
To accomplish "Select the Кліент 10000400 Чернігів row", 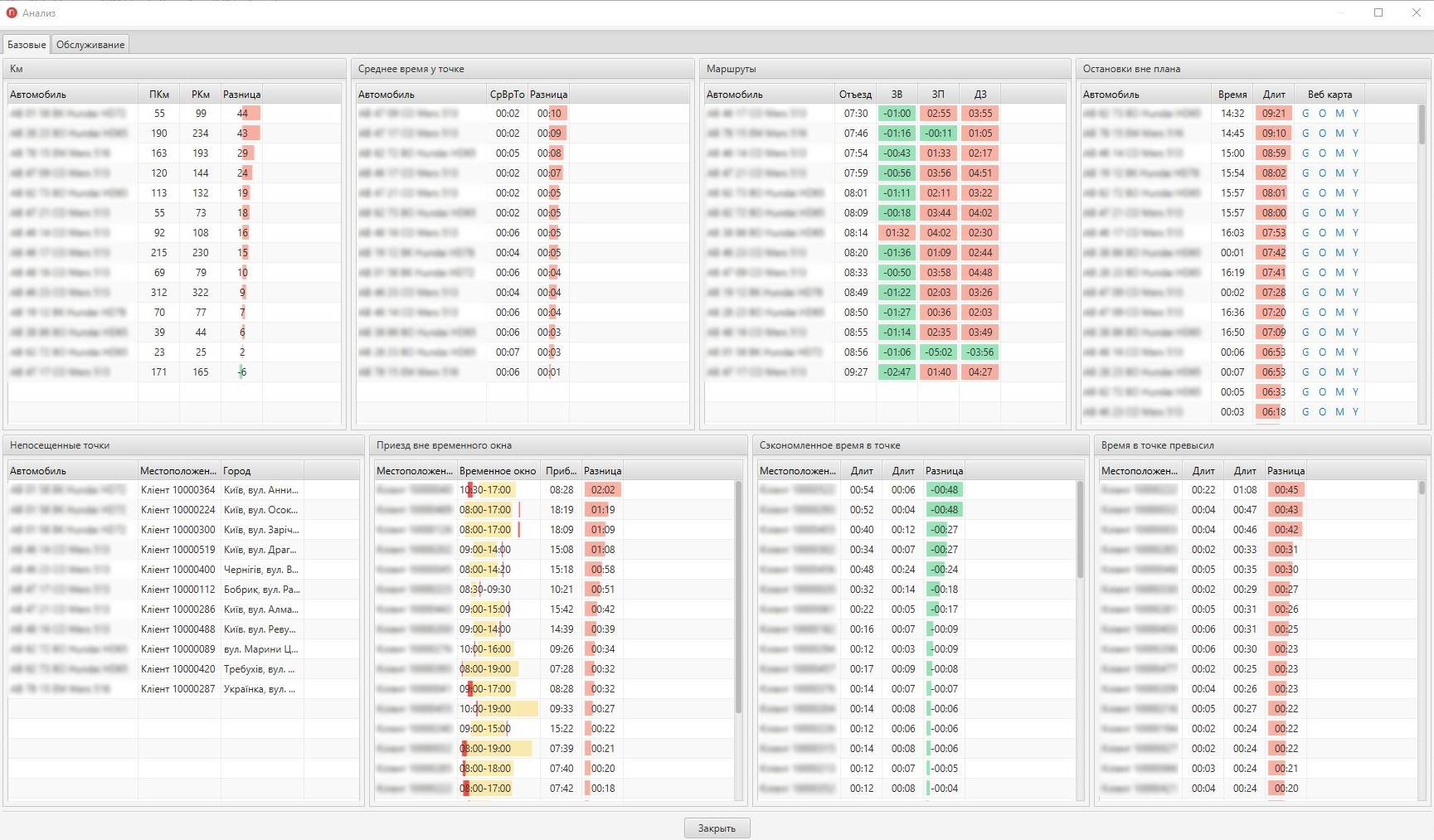I will [177, 570].
